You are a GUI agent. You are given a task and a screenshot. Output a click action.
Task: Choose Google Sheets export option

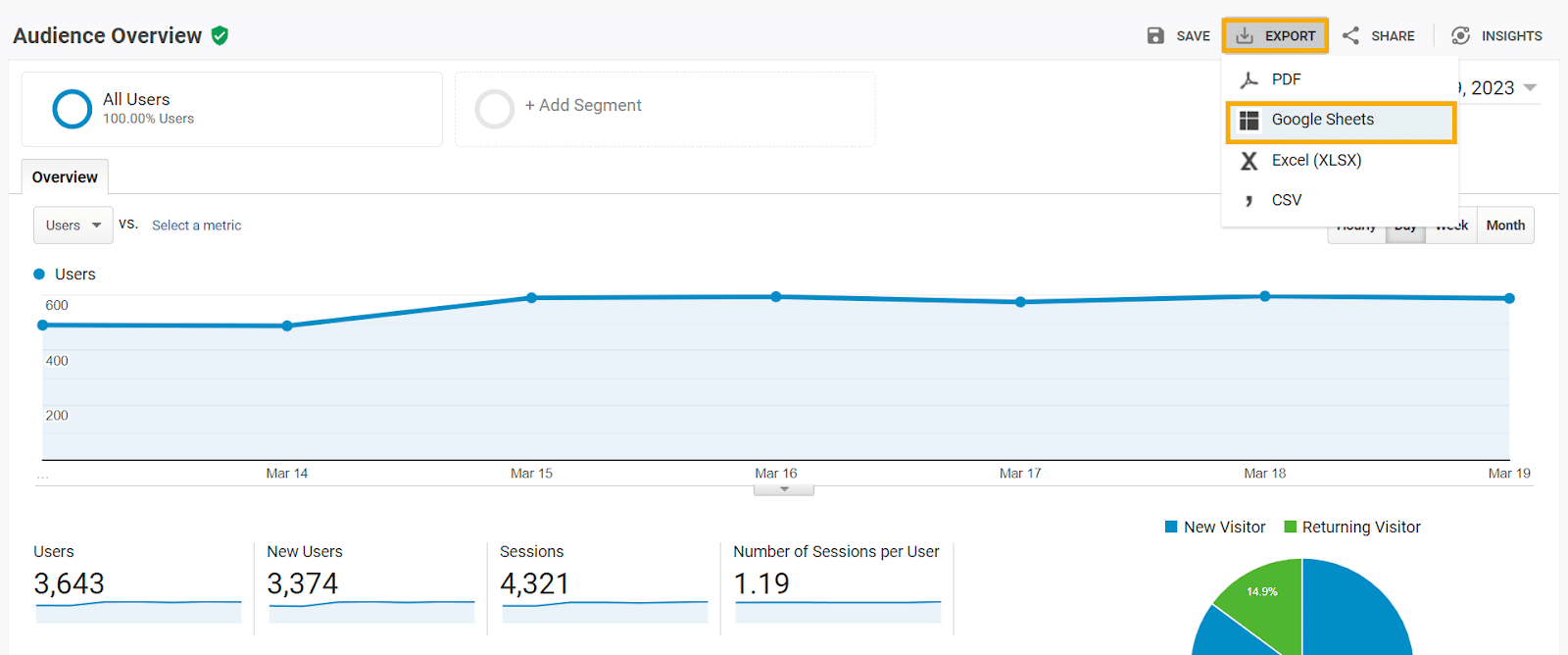pos(1340,121)
